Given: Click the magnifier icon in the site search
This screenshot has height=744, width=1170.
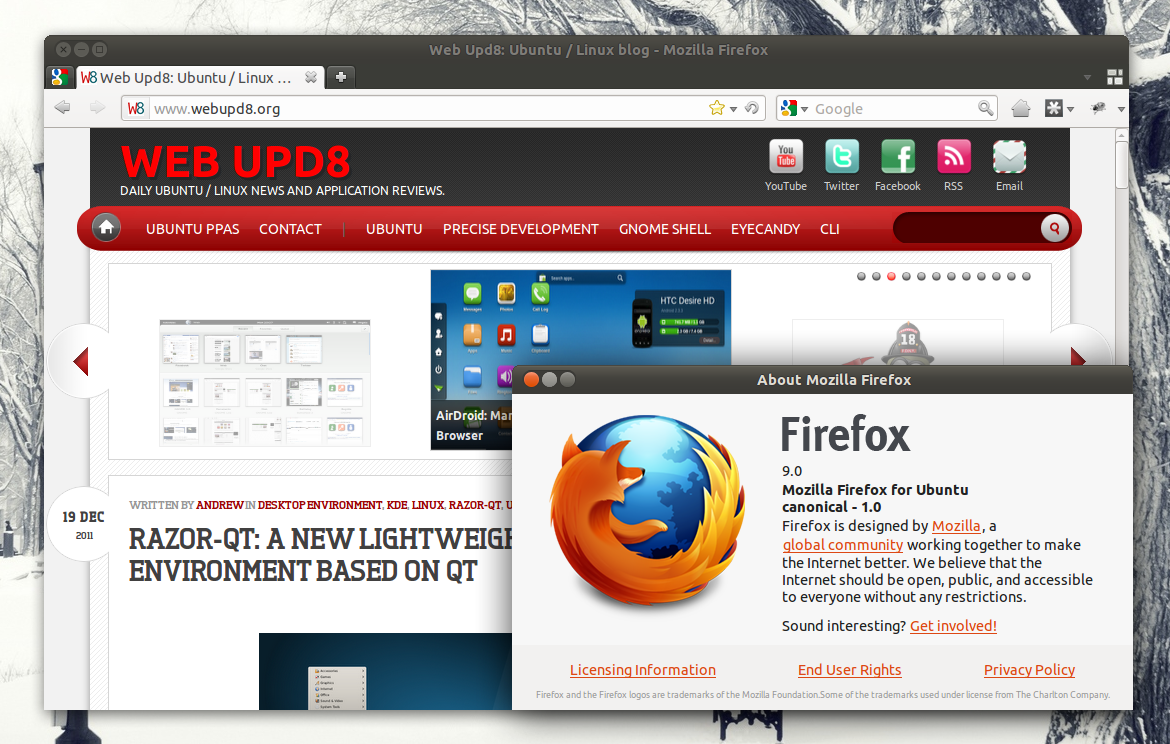Looking at the screenshot, I should (x=1054, y=229).
